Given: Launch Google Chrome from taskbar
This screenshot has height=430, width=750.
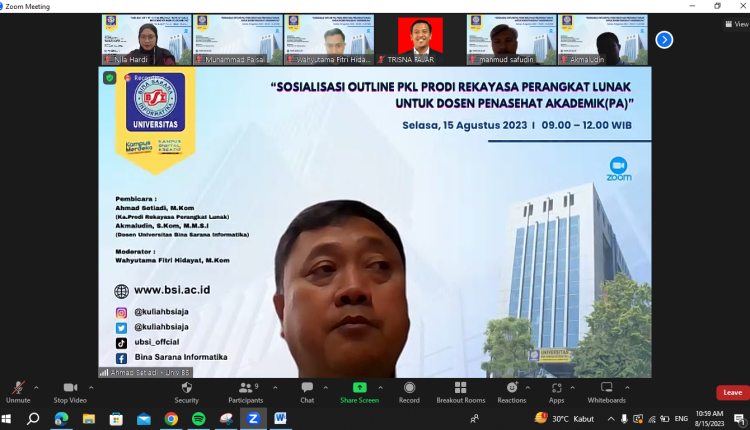Looking at the screenshot, I should (x=171, y=419).
